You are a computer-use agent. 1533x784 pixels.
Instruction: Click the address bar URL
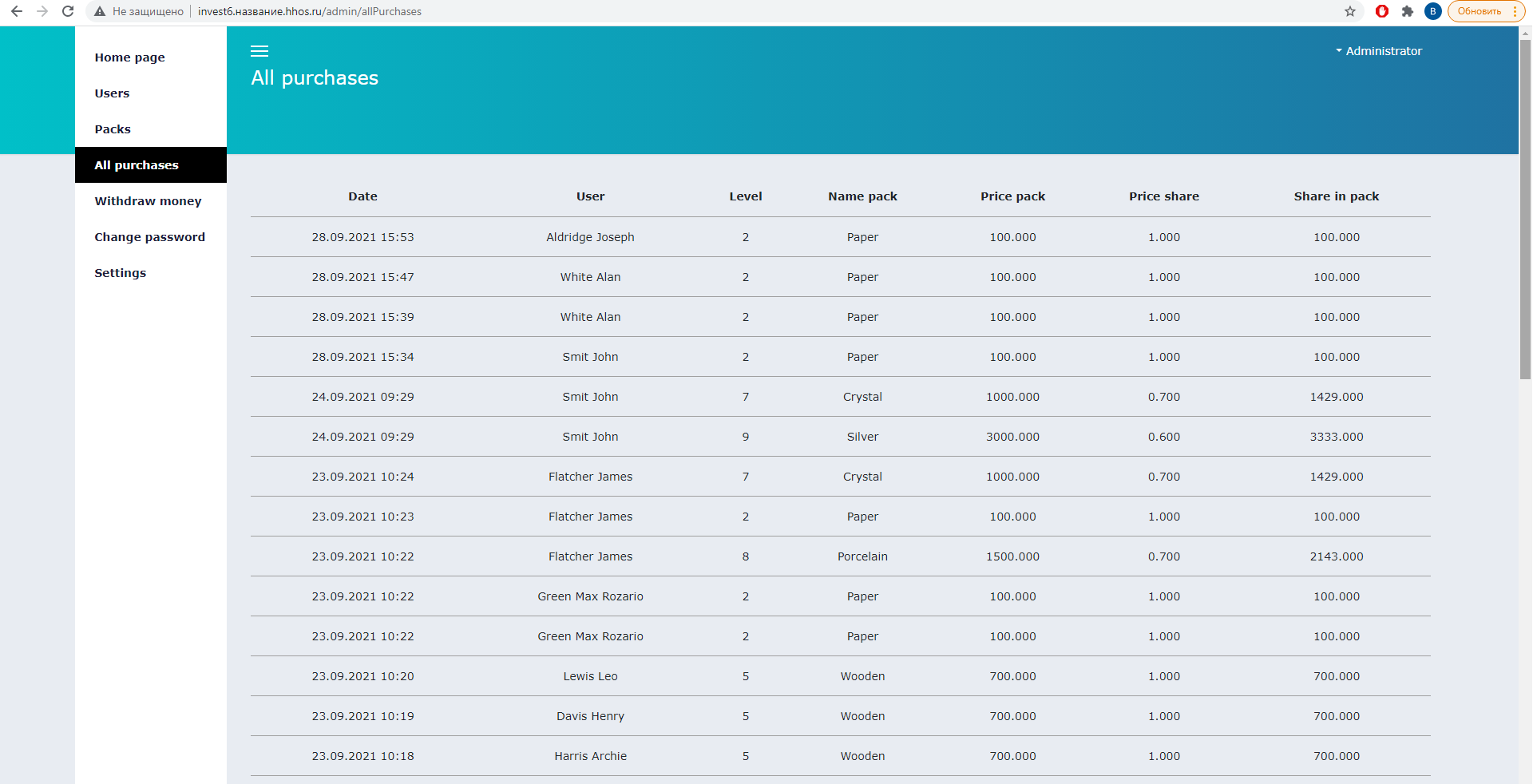click(x=310, y=11)
